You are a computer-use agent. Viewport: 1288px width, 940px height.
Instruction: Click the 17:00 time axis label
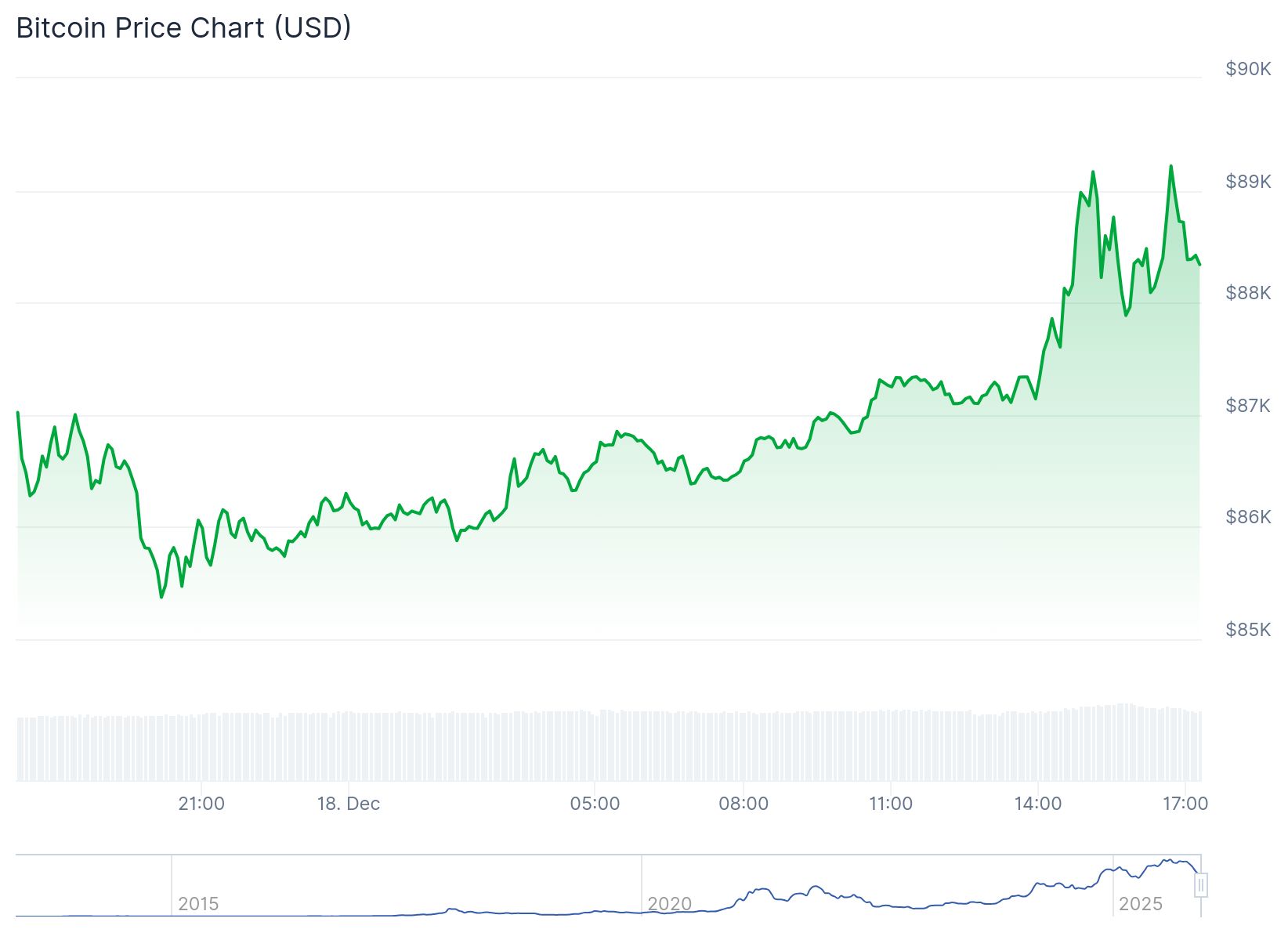[1185, 804]
